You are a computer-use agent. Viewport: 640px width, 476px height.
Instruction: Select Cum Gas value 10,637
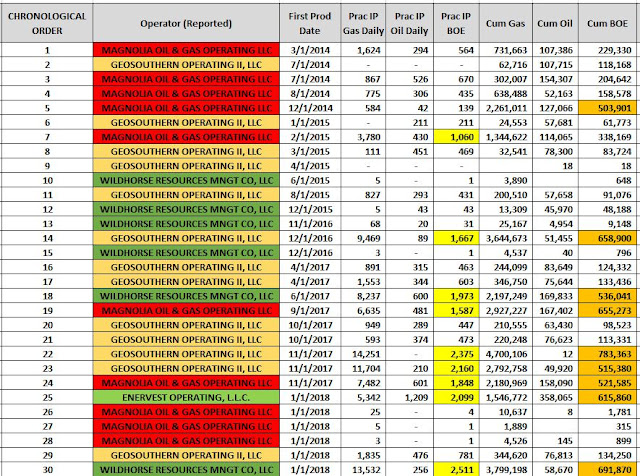point(505,412)
